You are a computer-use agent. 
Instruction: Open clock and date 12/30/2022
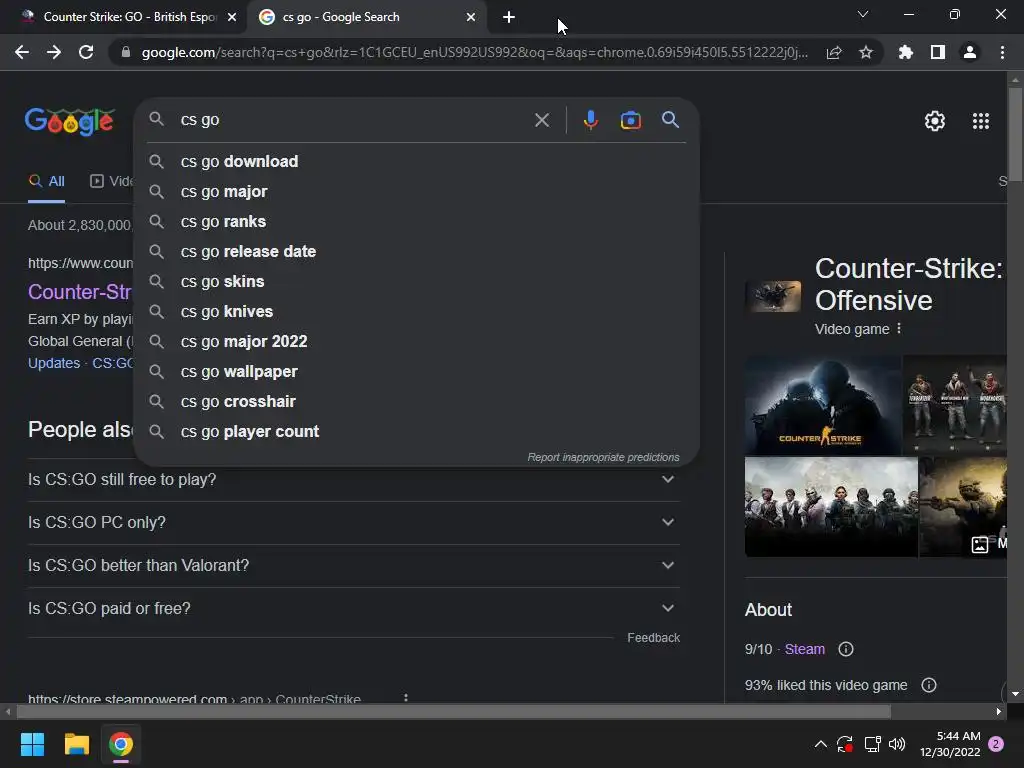[950, 744]
